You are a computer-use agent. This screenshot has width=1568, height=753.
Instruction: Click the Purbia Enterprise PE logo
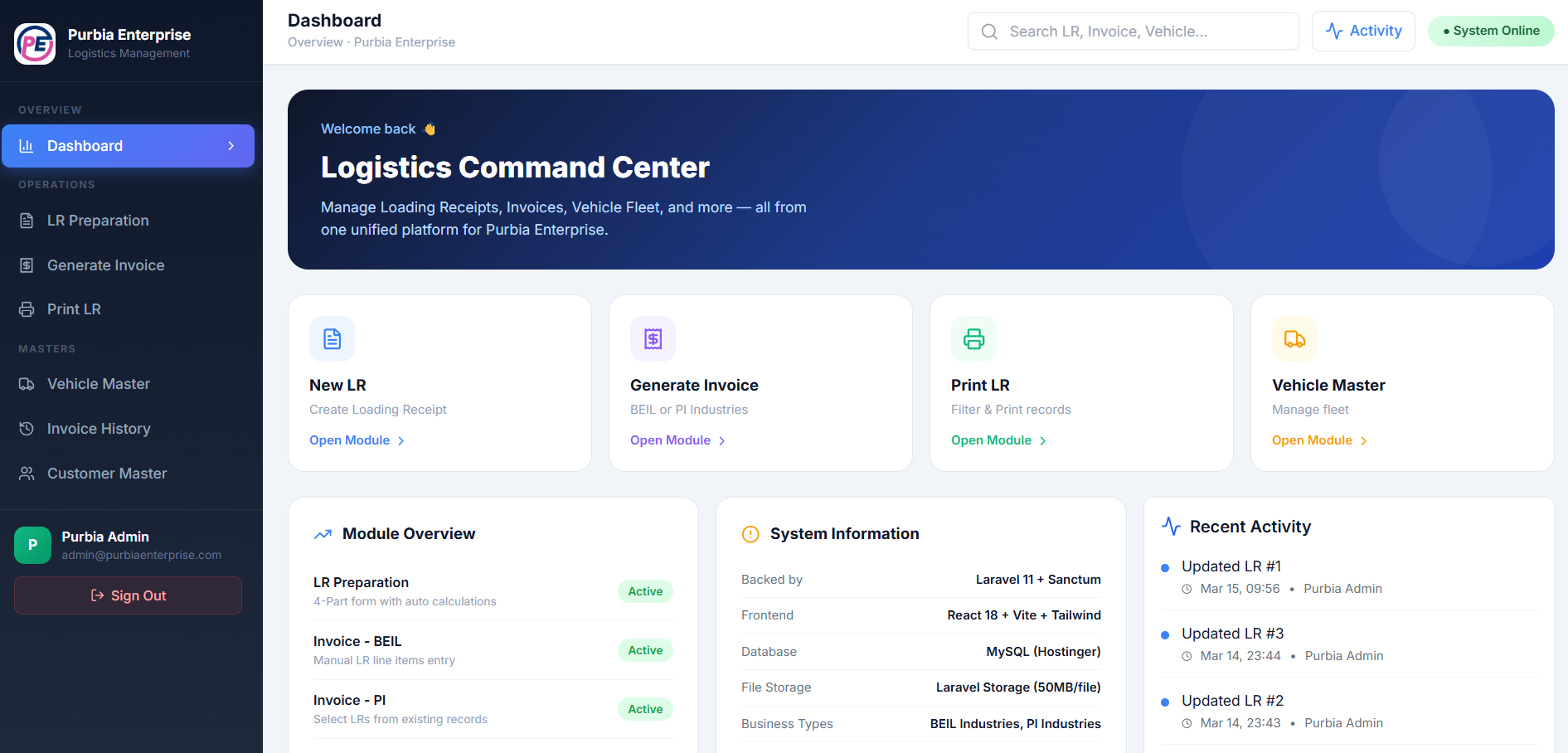pos(35,43)
